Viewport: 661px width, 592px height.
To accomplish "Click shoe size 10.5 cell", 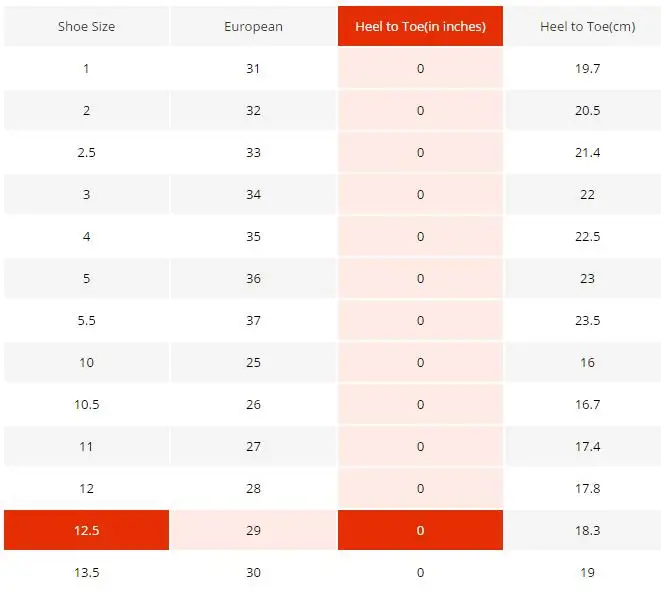I will [x=86, y=404].
